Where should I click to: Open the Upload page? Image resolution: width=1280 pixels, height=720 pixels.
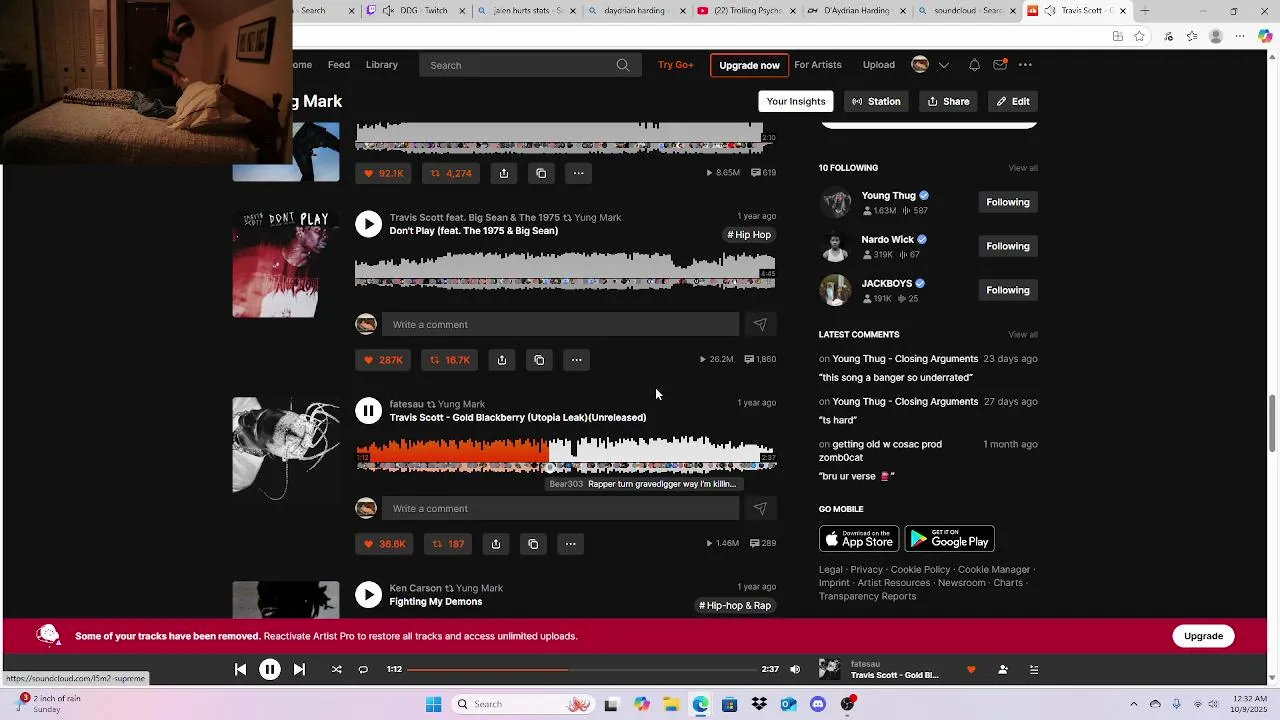click(878, 65)
